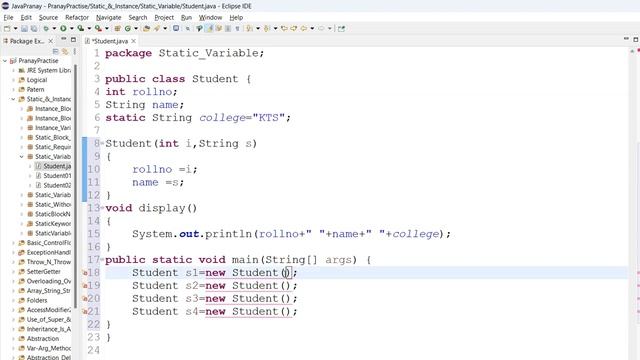This screenshot has width=640, height=360.
Task: Click the green Run button icon
Action: [x=63, y=29]
